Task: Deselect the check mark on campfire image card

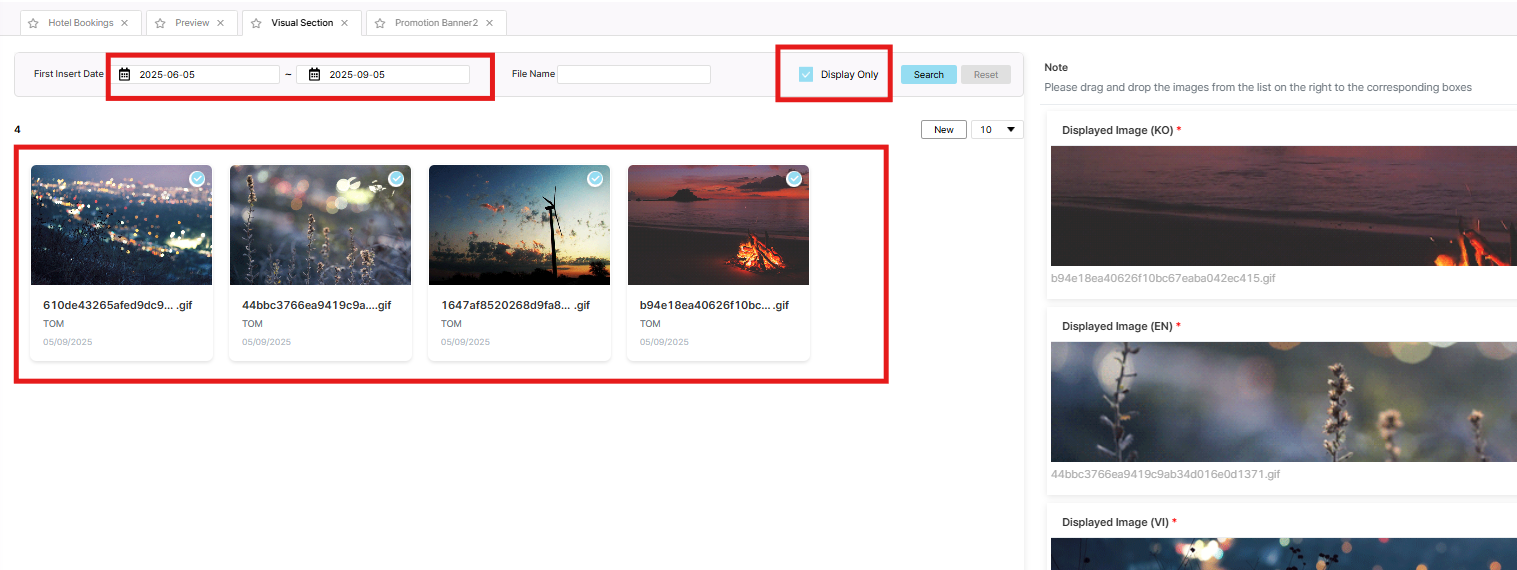Action: point(794,179)
